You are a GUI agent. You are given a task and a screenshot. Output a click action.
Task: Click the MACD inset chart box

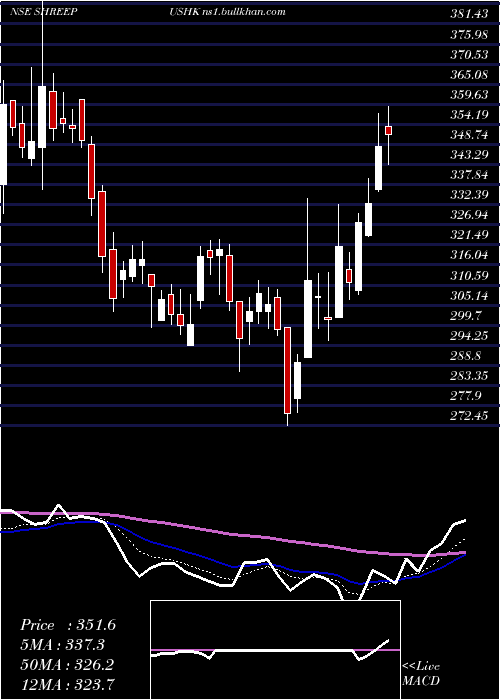275,650
